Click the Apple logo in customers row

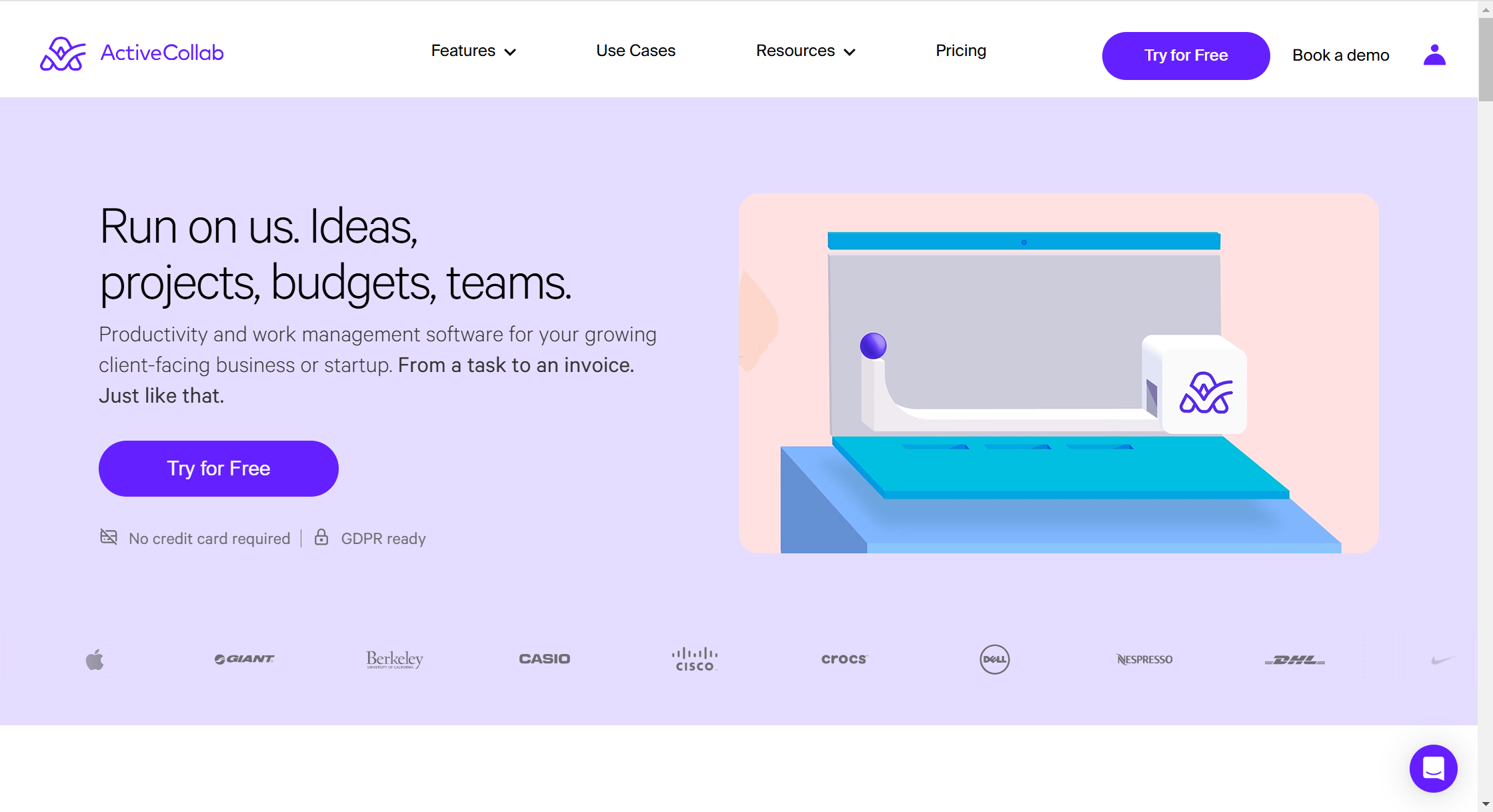click(95, 659)
